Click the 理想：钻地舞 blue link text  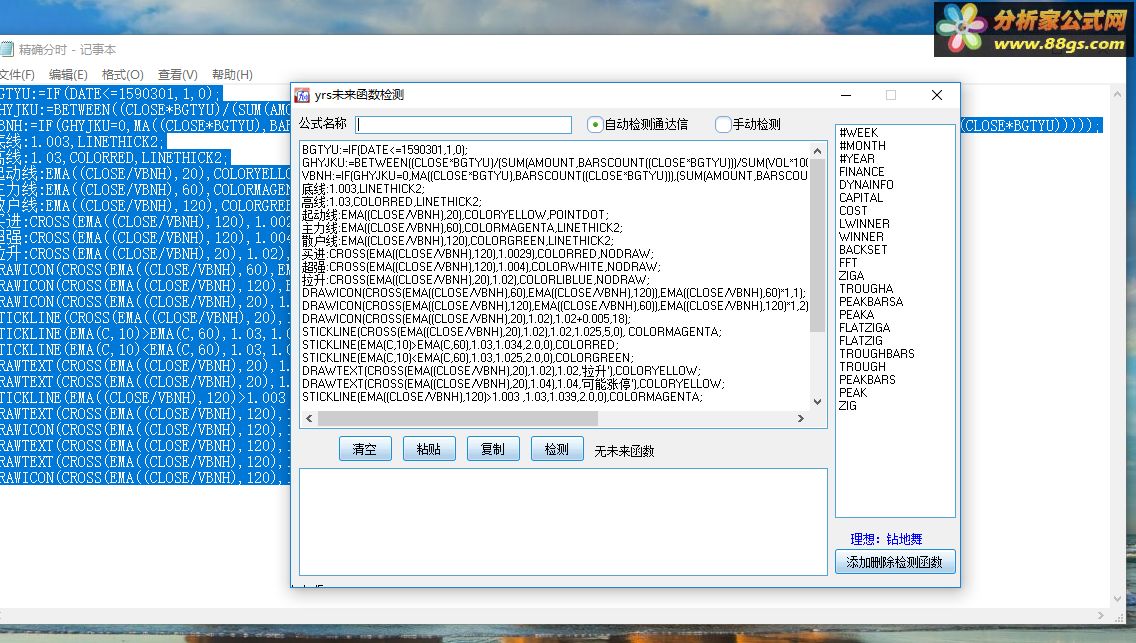coord(886,539)
